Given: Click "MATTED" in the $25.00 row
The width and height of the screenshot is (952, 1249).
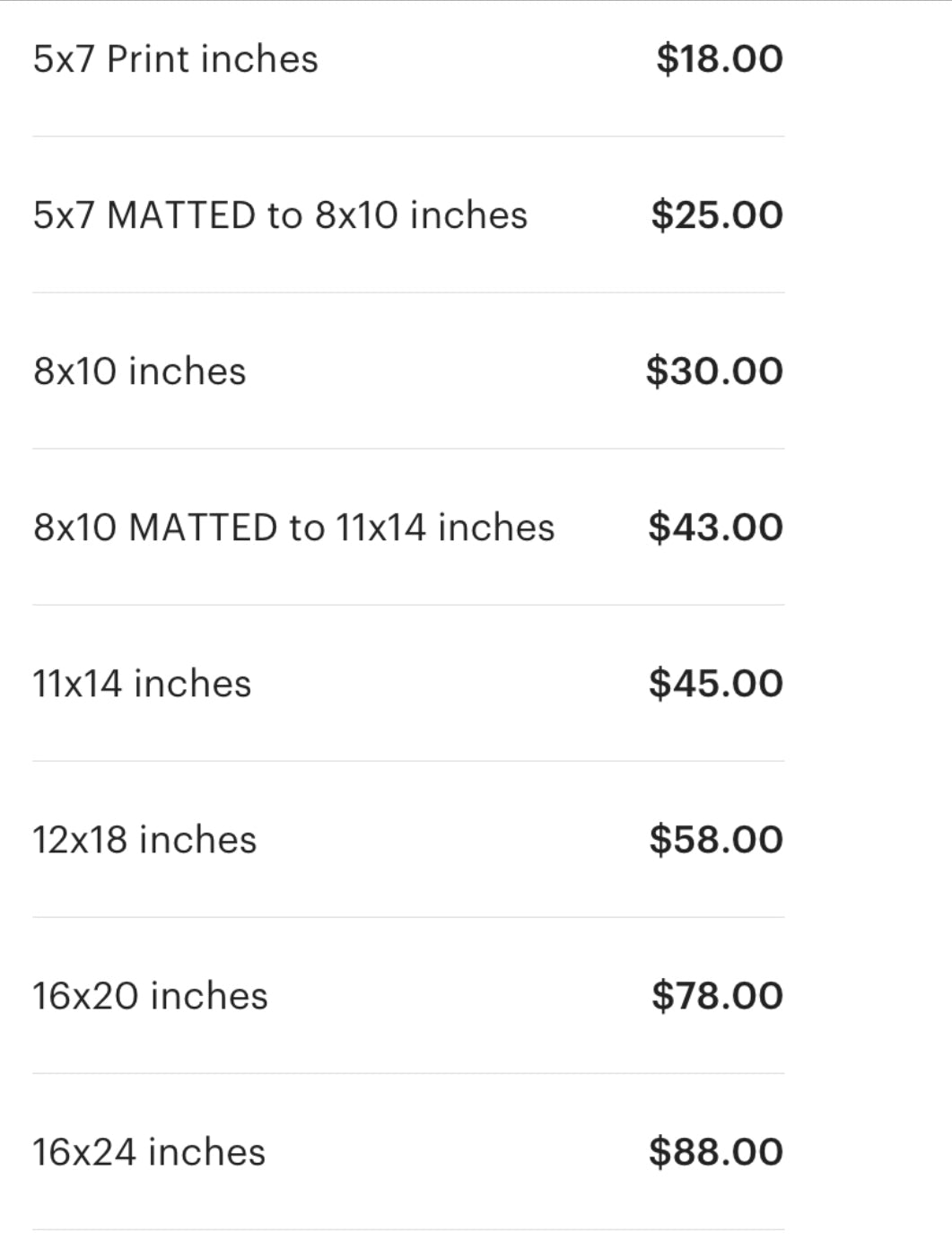Looking at the screenshot, I should 181,215.
